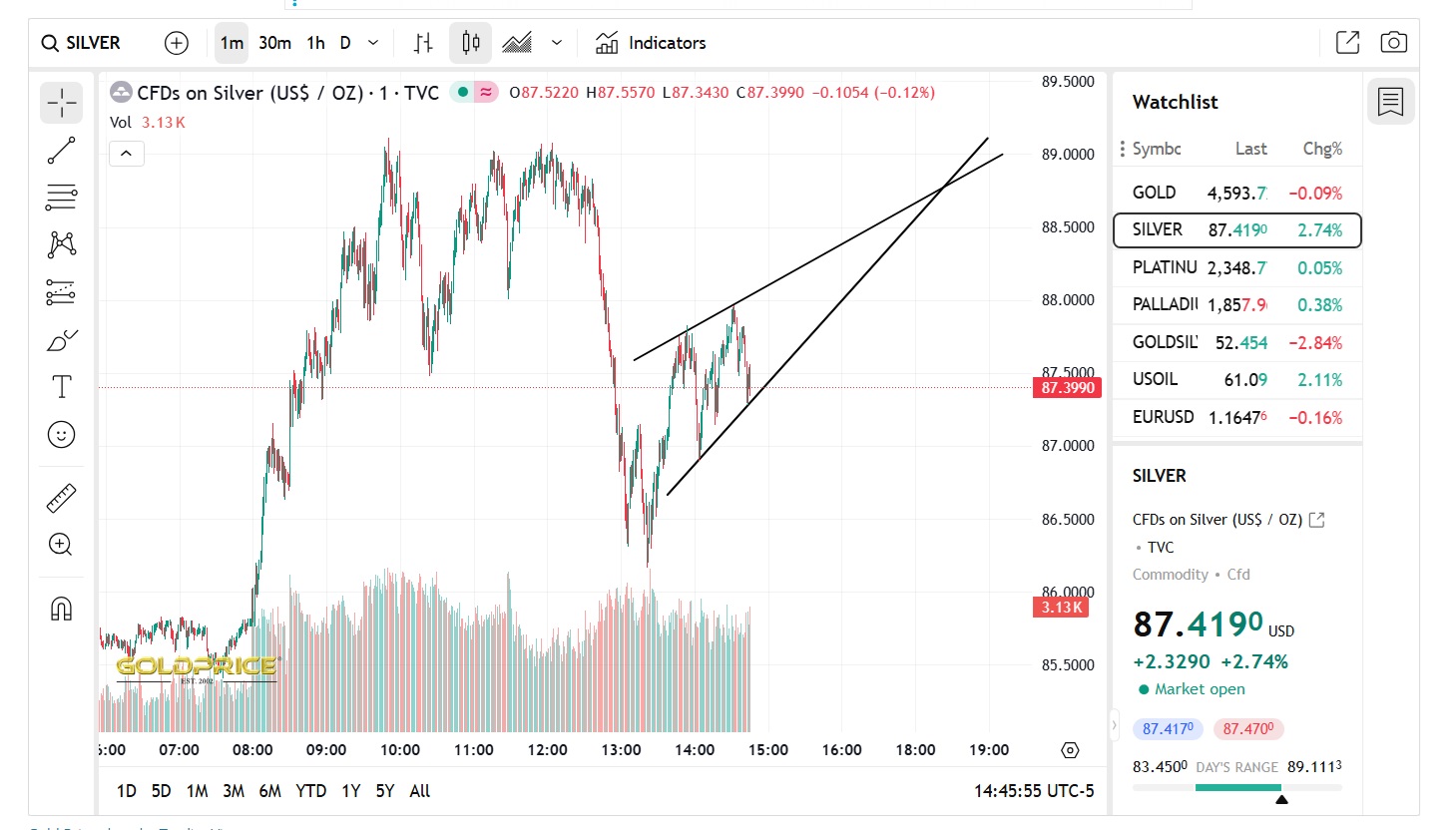Select GOLD in the watchlist

[1237, 193]
